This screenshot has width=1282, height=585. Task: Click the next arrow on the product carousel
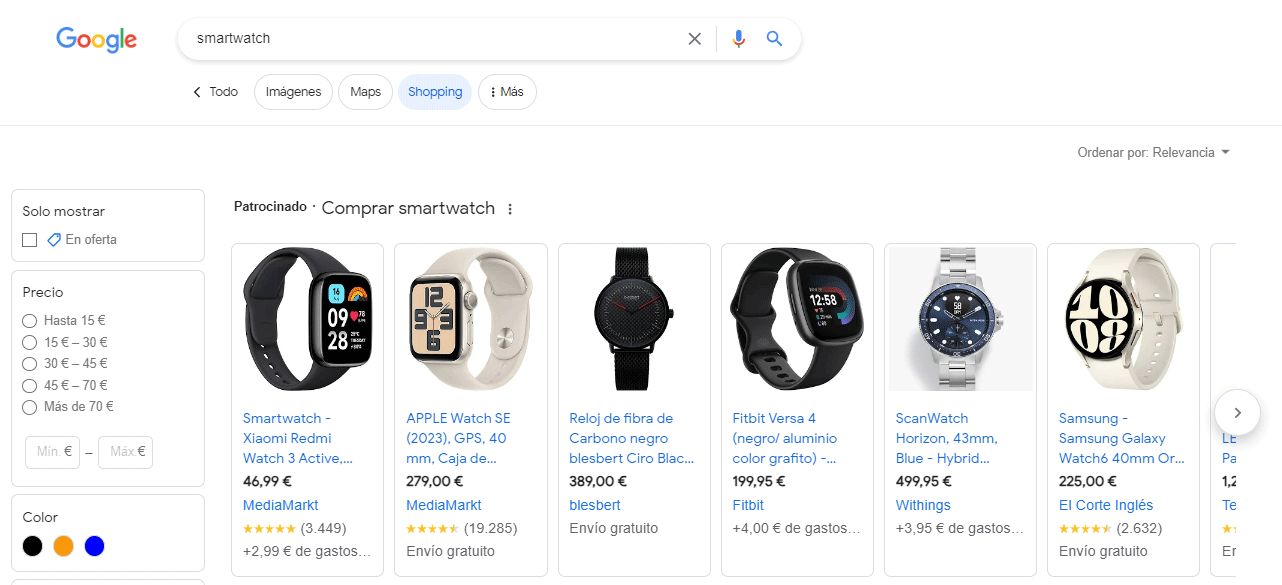[x=1237, y=412]
